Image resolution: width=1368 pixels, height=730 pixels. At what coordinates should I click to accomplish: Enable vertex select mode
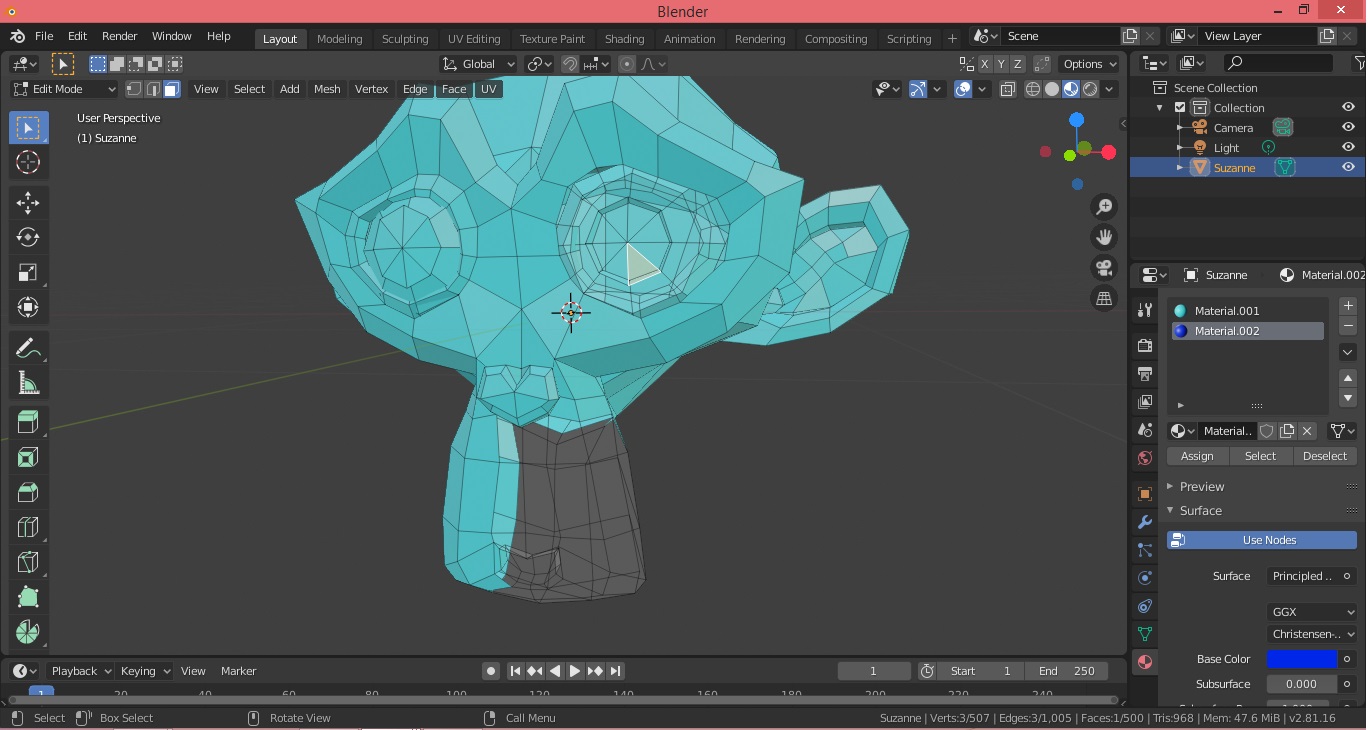pos(133,89)
